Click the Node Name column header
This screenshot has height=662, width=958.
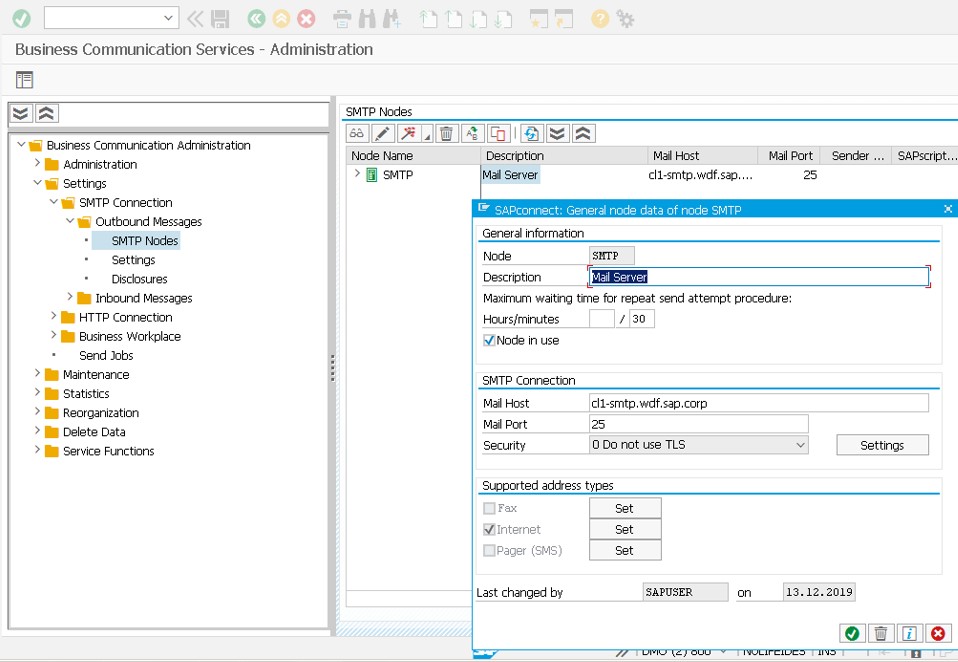[x=413, y=155]
